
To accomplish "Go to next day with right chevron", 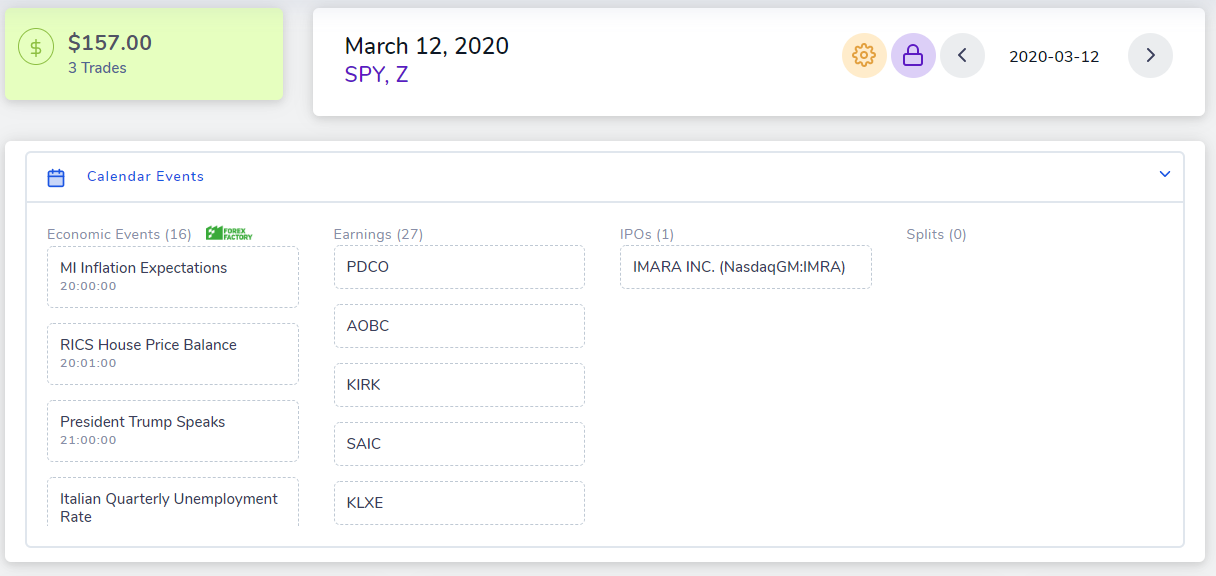I will tap(1150, 56).
